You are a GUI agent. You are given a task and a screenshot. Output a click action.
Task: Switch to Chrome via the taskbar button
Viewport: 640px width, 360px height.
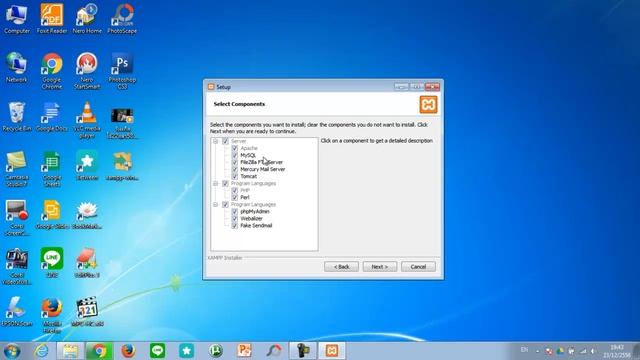tap(99, 351)
